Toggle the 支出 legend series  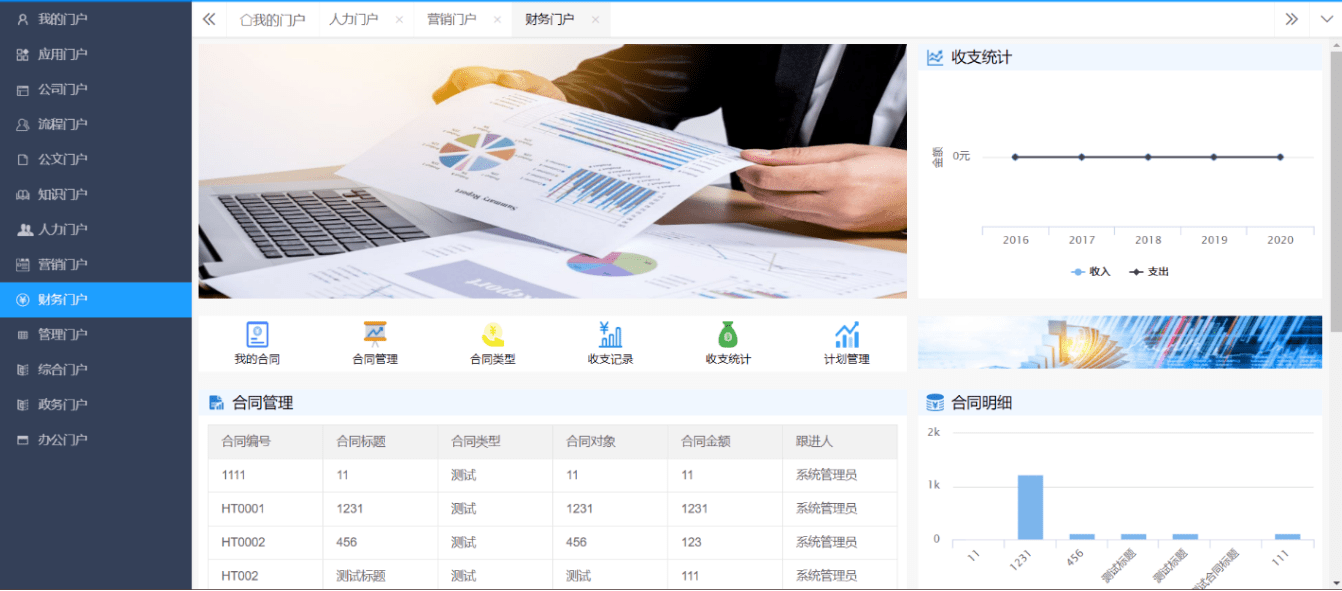click(1149, 272)
